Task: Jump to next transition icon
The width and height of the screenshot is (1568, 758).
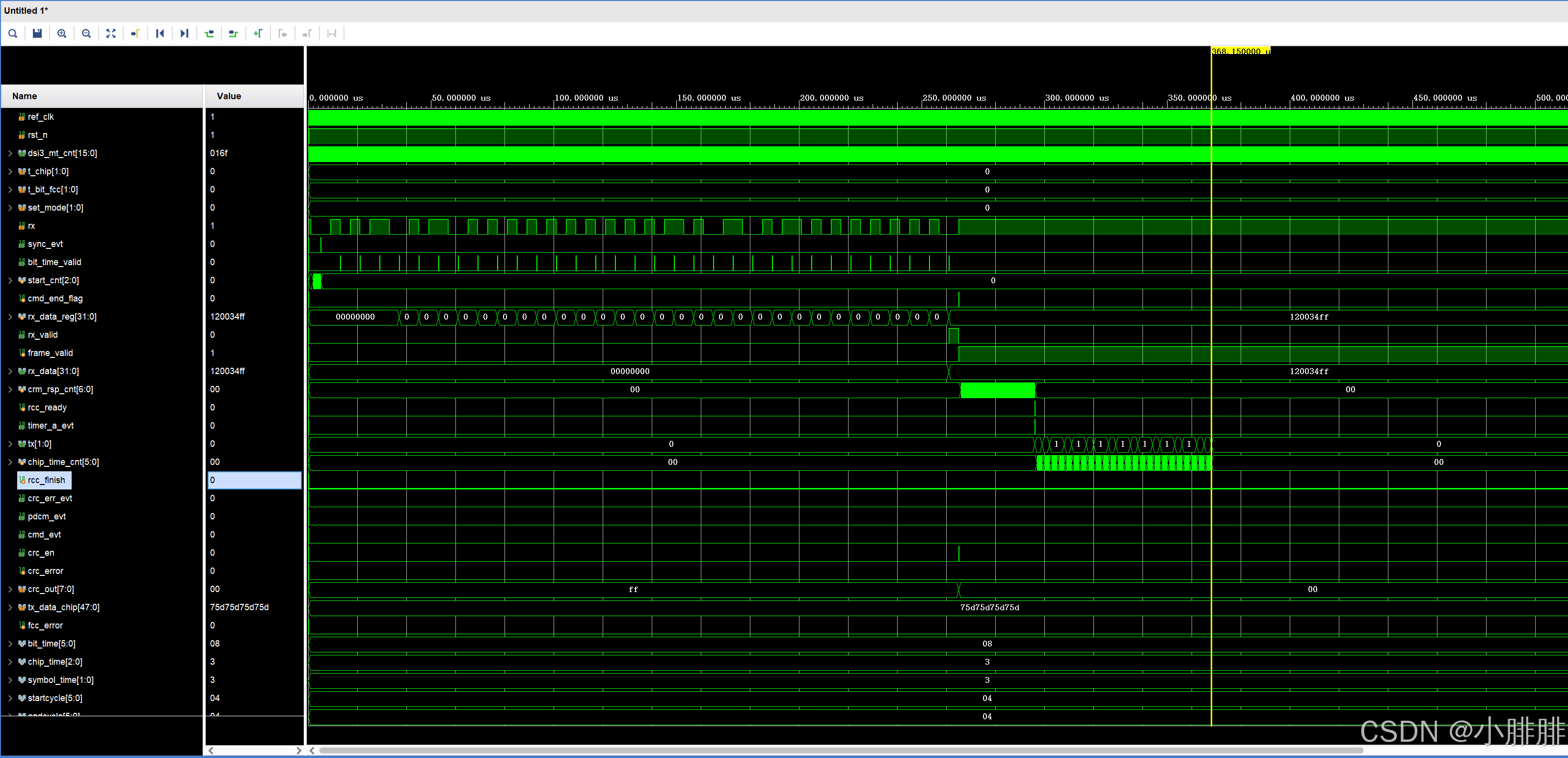Action: coord(233,33)
